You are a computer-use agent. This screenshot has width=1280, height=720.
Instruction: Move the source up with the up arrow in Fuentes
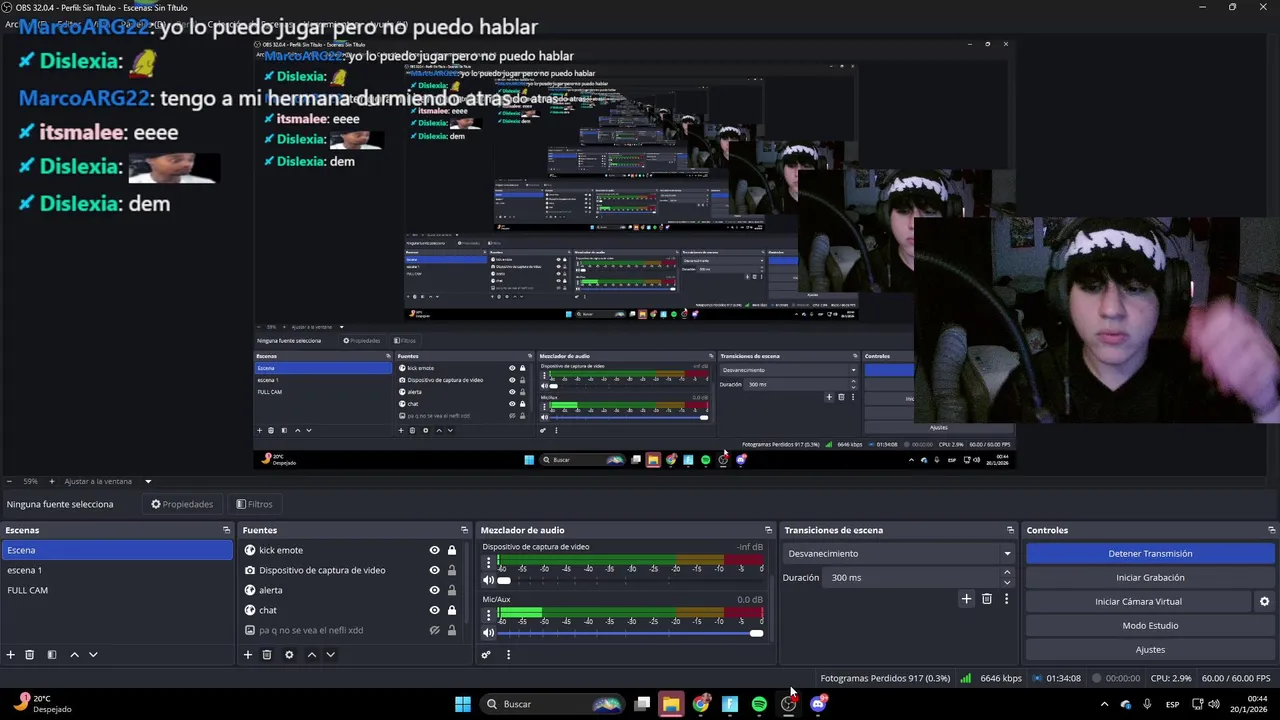coord(311,655)
